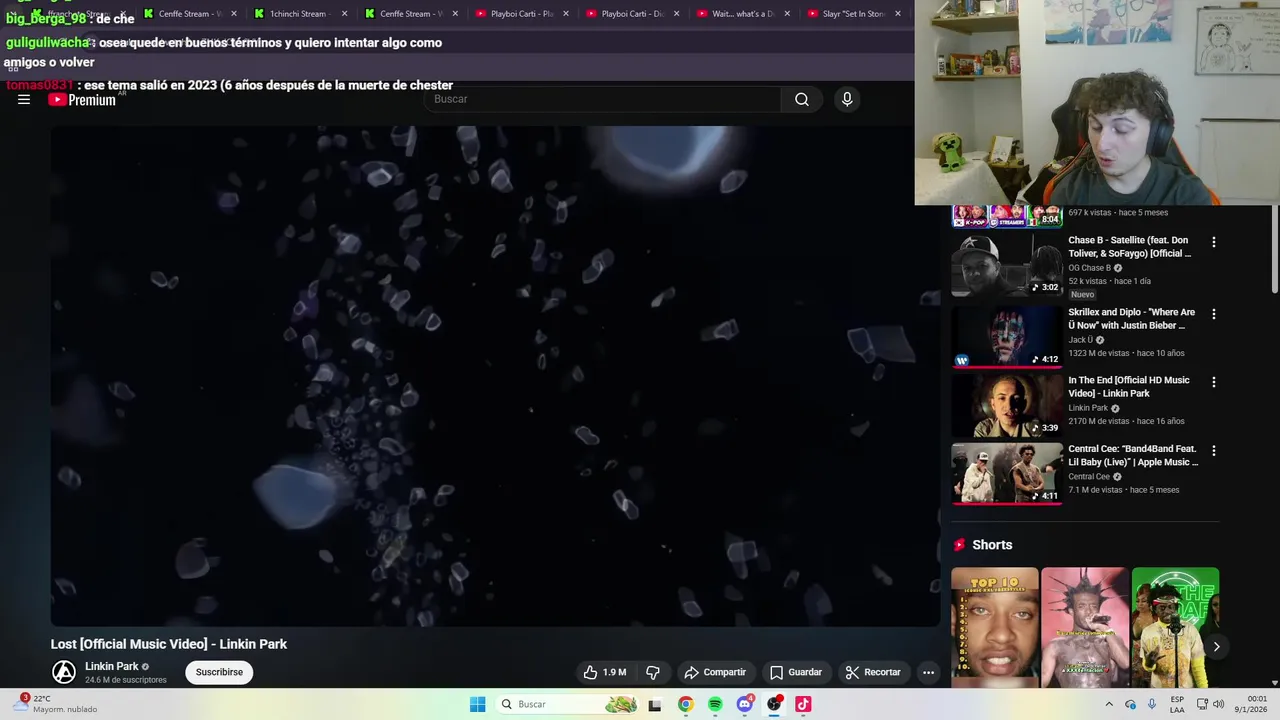1280x720 pixels.
Task: Open title 'In The End [Official HD Music Video]'
Action: pos(1128,386)
